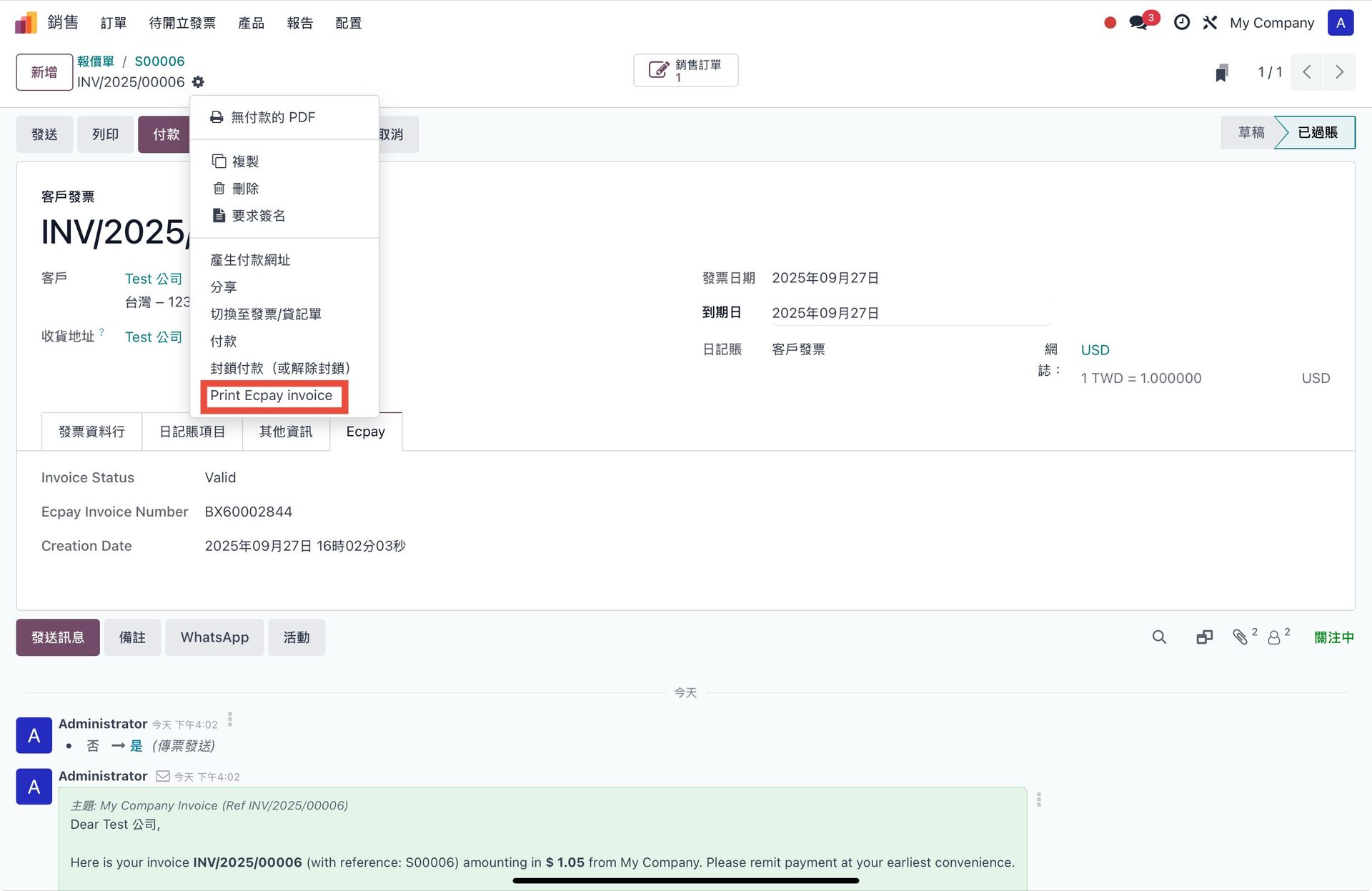Screen dimensions: 1372x891
Task: Click the paperclip attachments icon
Action: click(1240, 637)
